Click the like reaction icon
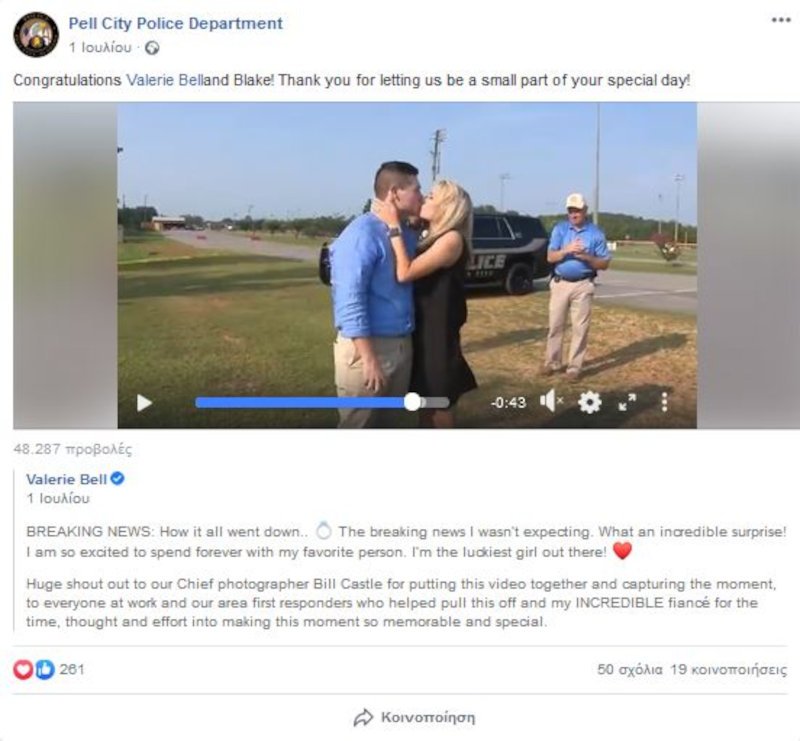This screenshot has height=741, width=800. pyautogui.click(x=44, y=669)
